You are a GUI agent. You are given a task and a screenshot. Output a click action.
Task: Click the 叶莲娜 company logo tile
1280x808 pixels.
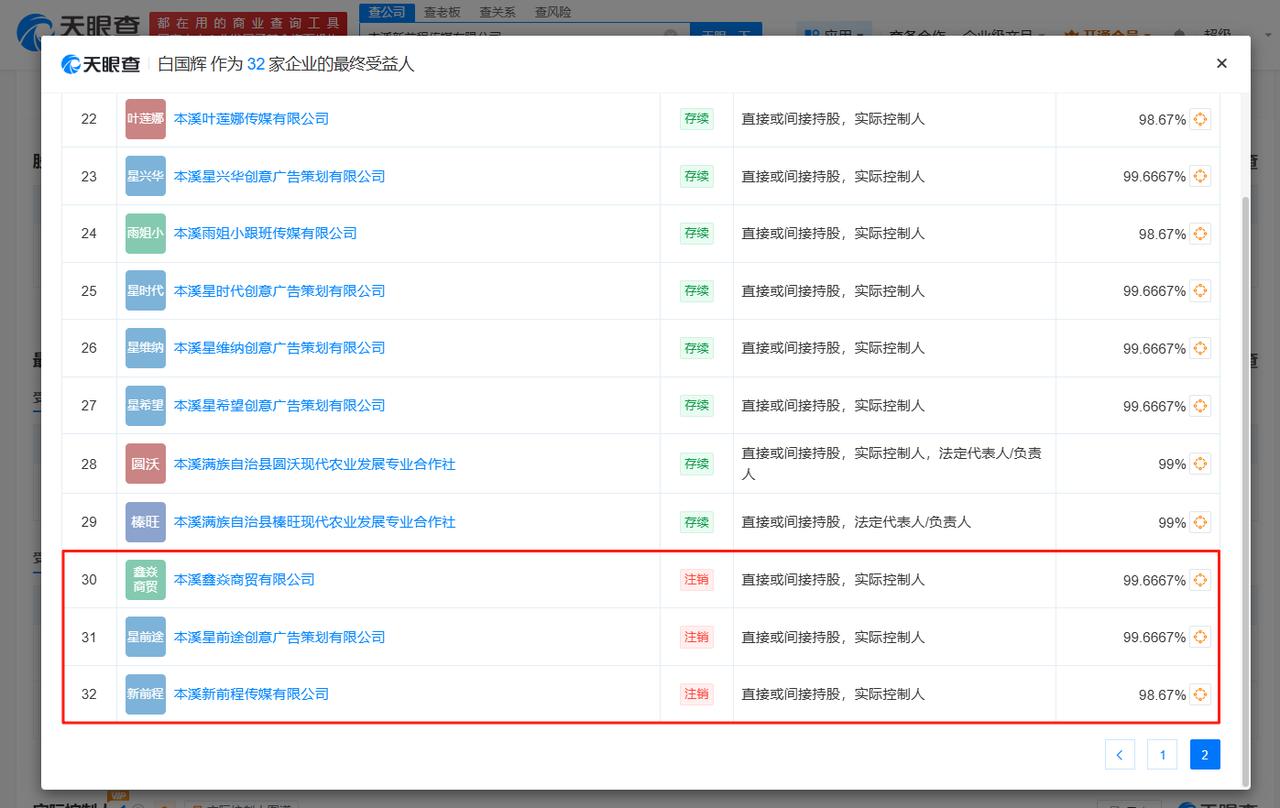coord(145,119)
